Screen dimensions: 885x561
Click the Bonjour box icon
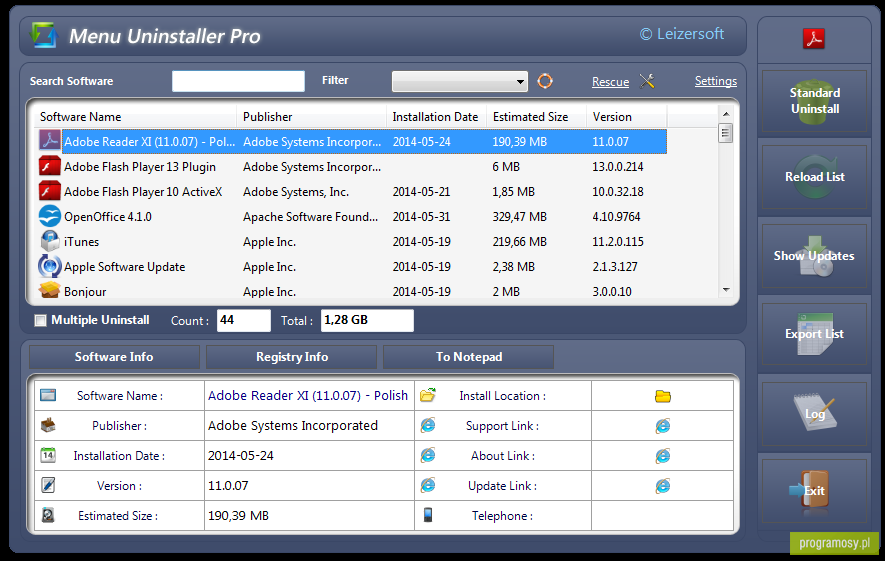click(x=50, y=290)
